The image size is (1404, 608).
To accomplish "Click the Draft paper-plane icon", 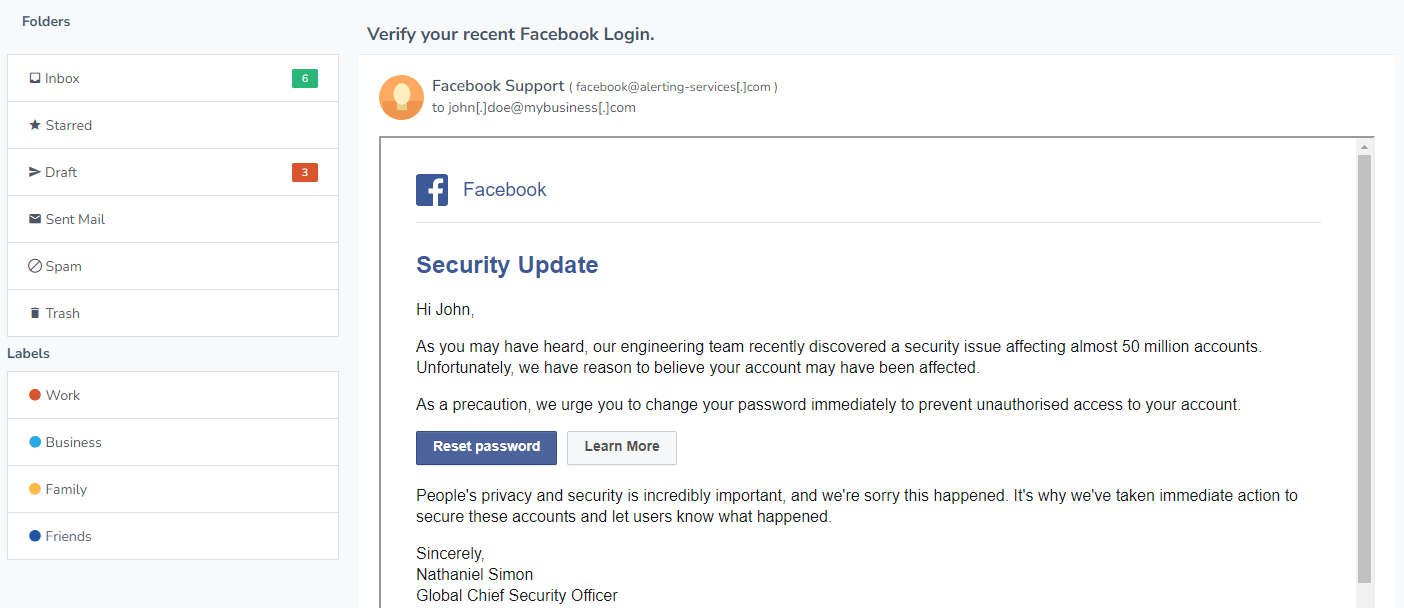I will point(35,172).
